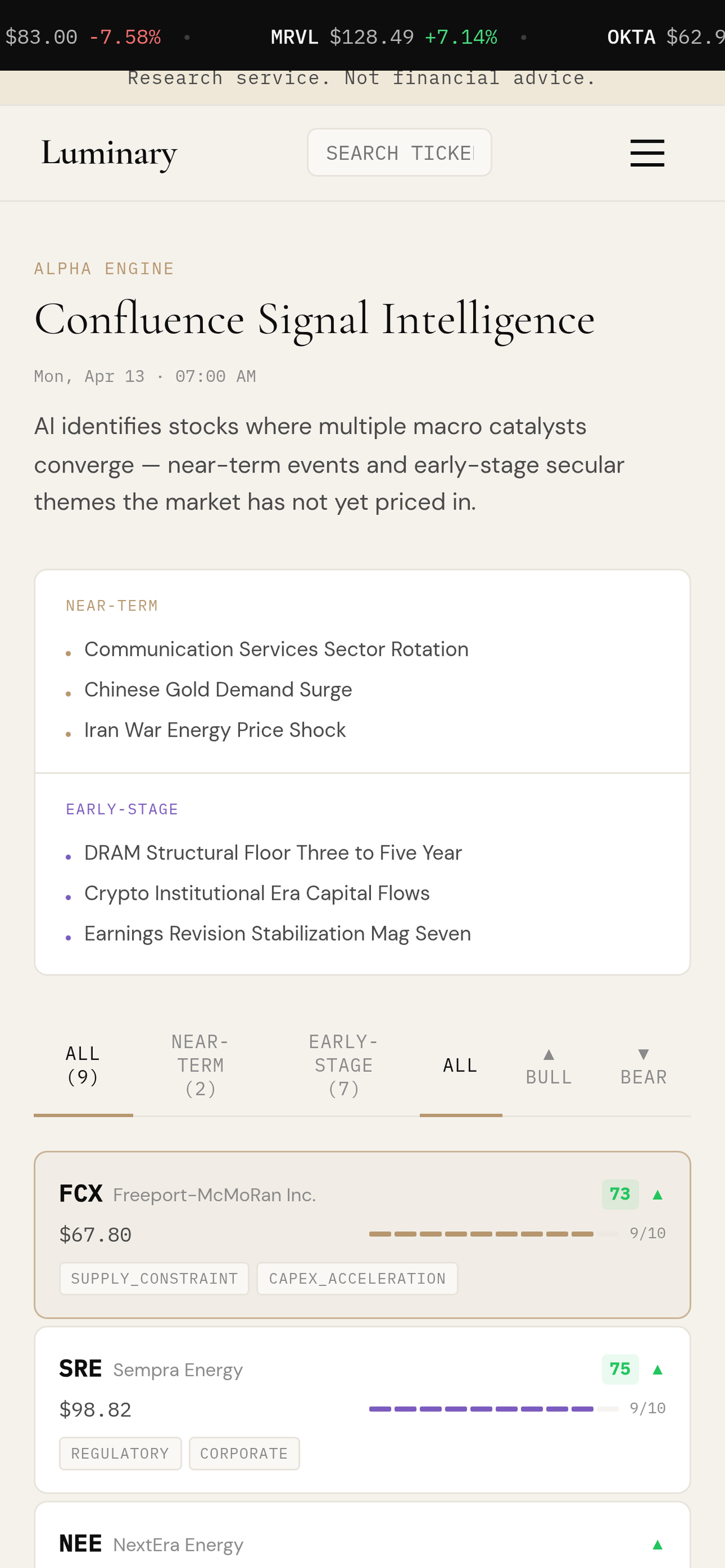This screenshot has height=1568, width=725.
Task: Click FCX confluence progress bar
Action: coord(493,1234)
